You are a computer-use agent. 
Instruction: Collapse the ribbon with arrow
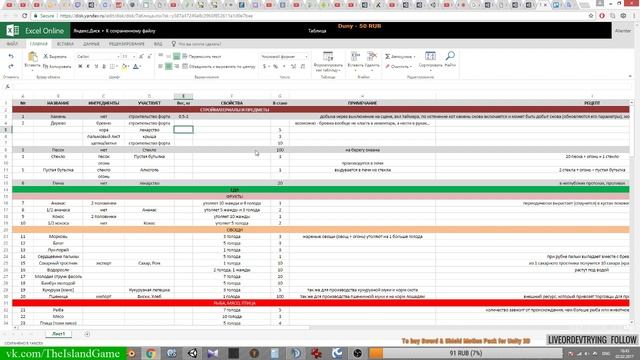tap(630, 76)
